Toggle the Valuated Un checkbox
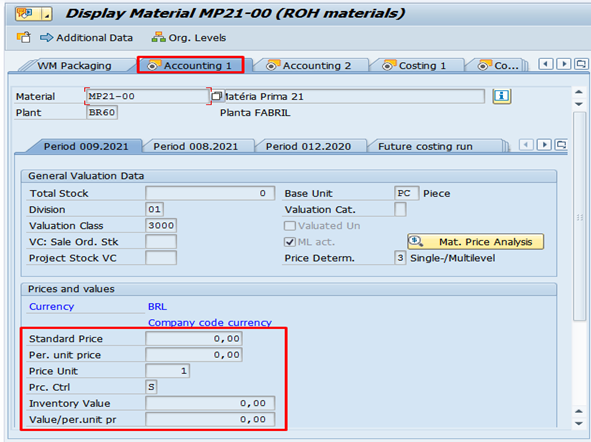This screenshot has height=442, width=591. [x=289, y=226]
